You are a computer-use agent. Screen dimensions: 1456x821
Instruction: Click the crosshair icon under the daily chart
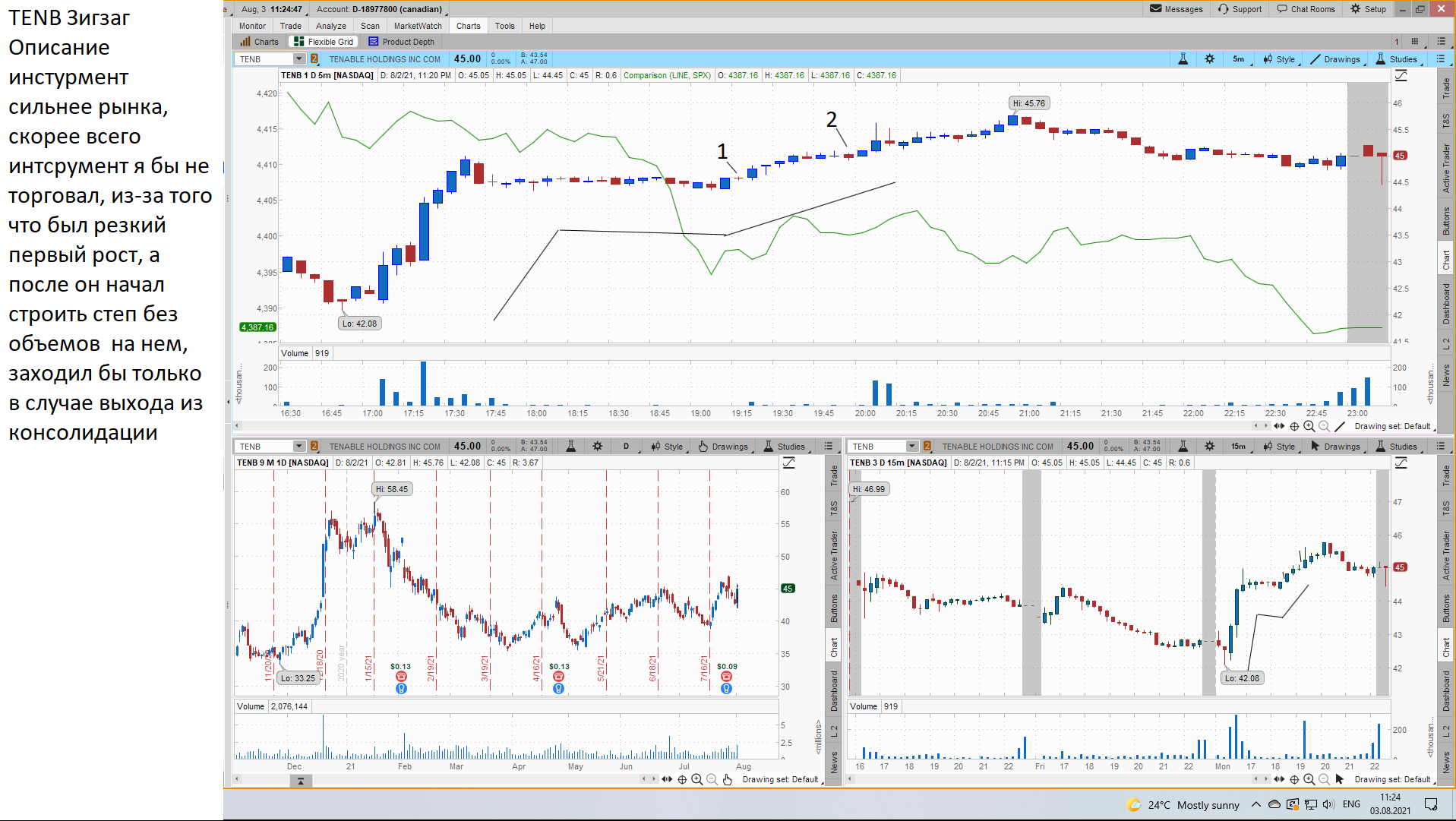tap(682, 780)
